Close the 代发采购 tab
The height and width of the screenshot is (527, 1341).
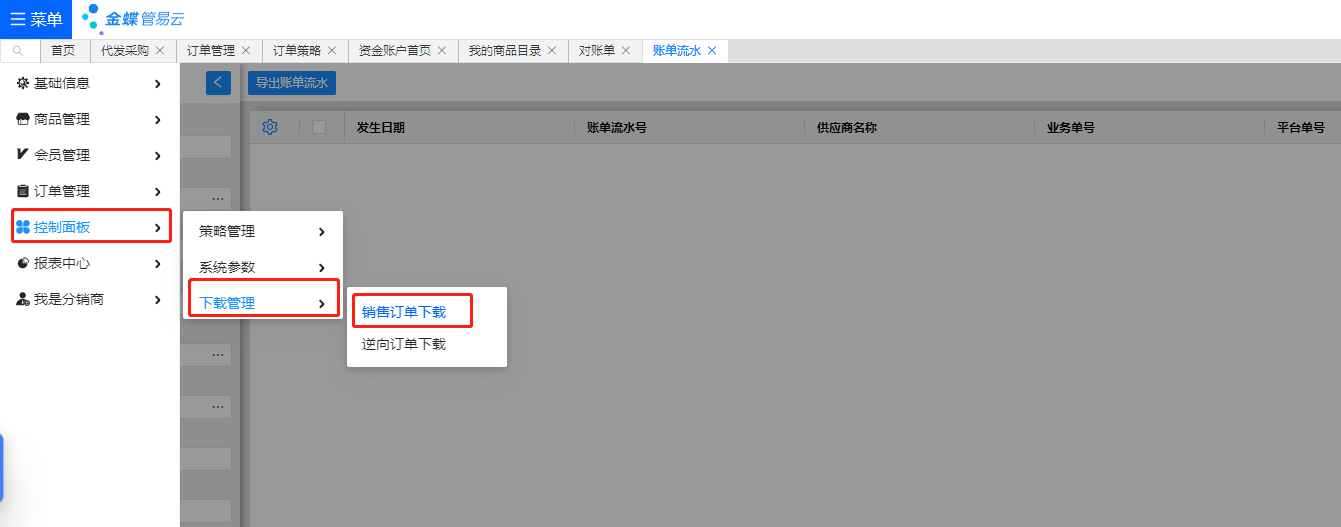(160, 51)
